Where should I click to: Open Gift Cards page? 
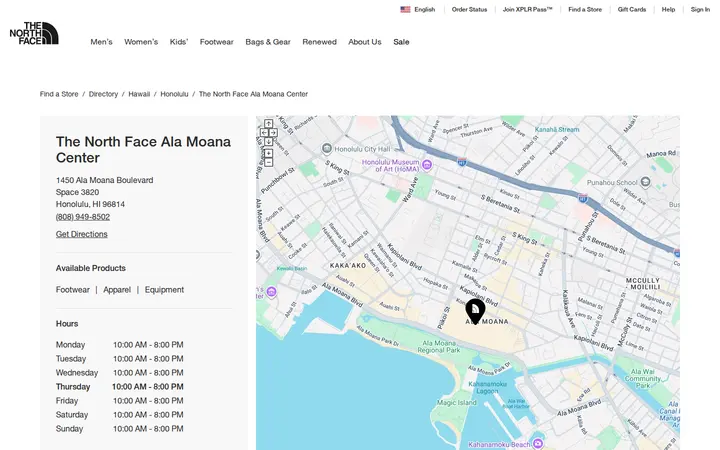tap(632, 9)
